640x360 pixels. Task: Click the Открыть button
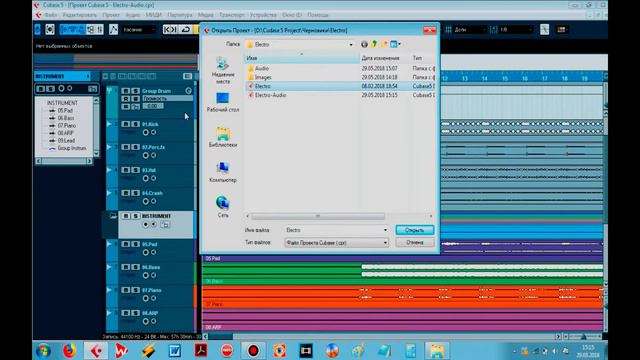[415, 230]
